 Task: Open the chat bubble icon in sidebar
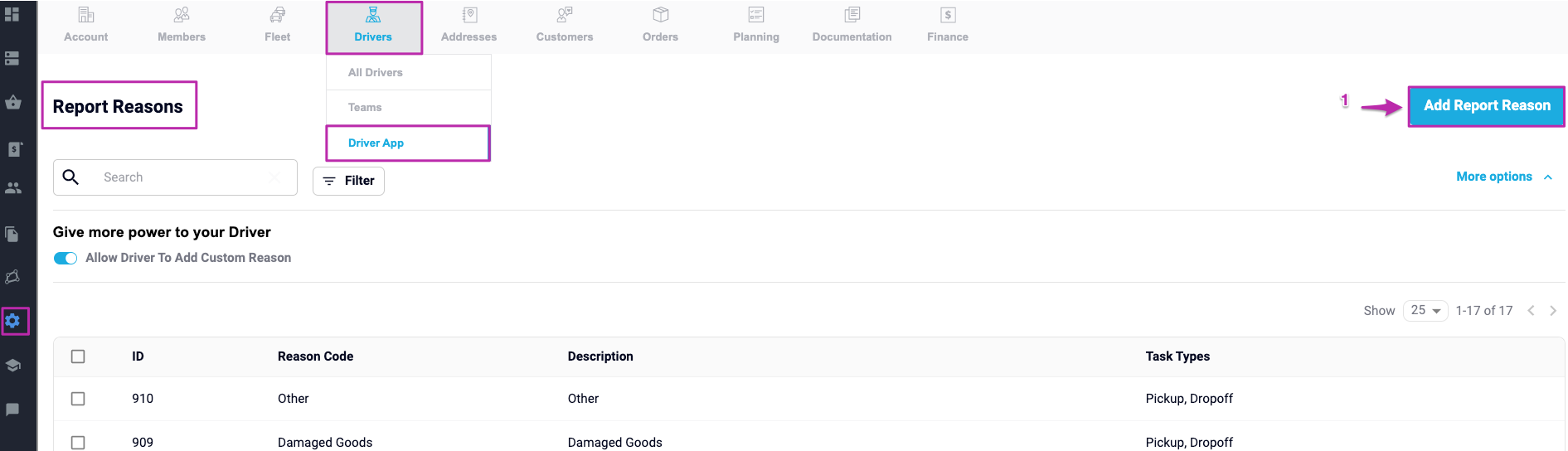pos(12,410)
